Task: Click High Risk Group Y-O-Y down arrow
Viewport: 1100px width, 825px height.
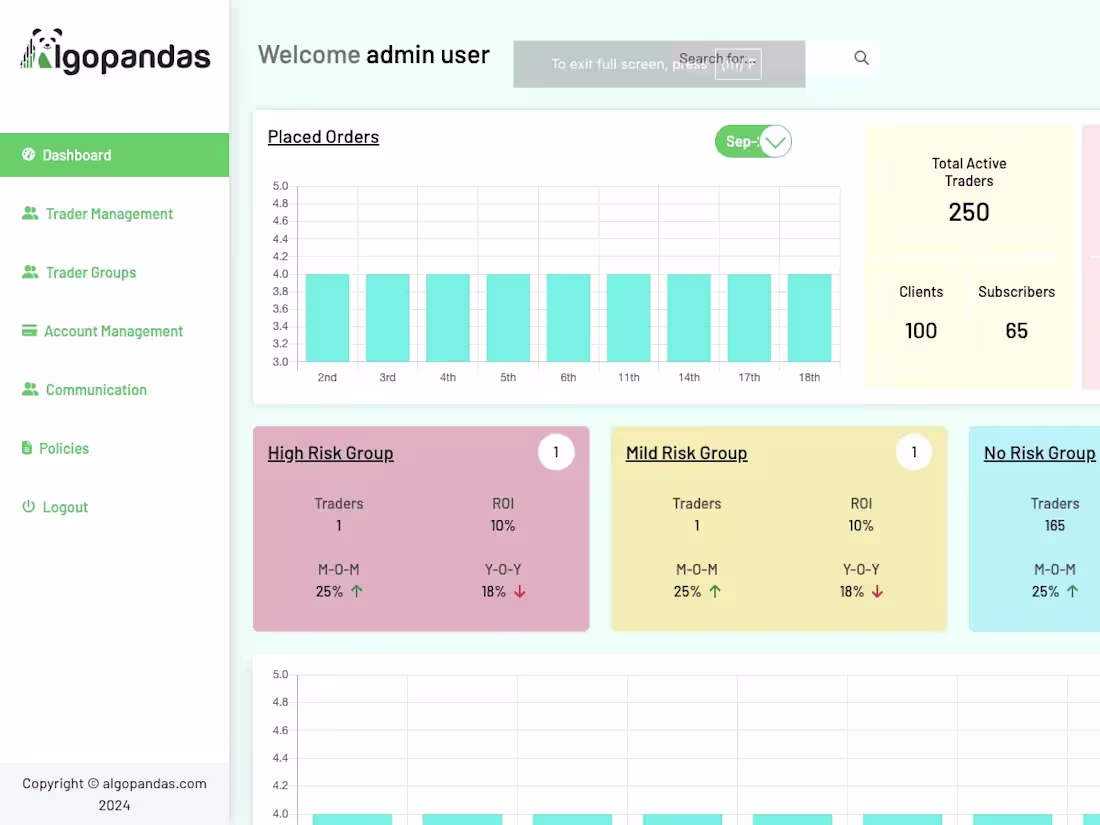Action: click(x=520, y=591)
